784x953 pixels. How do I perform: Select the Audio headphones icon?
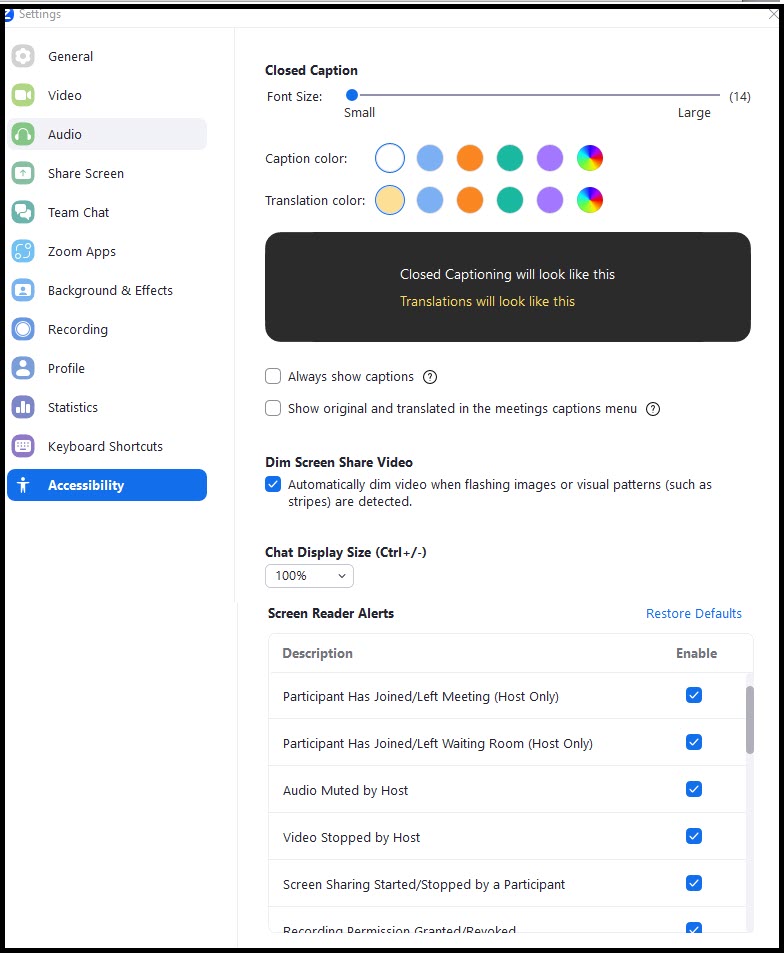point(23,134)
